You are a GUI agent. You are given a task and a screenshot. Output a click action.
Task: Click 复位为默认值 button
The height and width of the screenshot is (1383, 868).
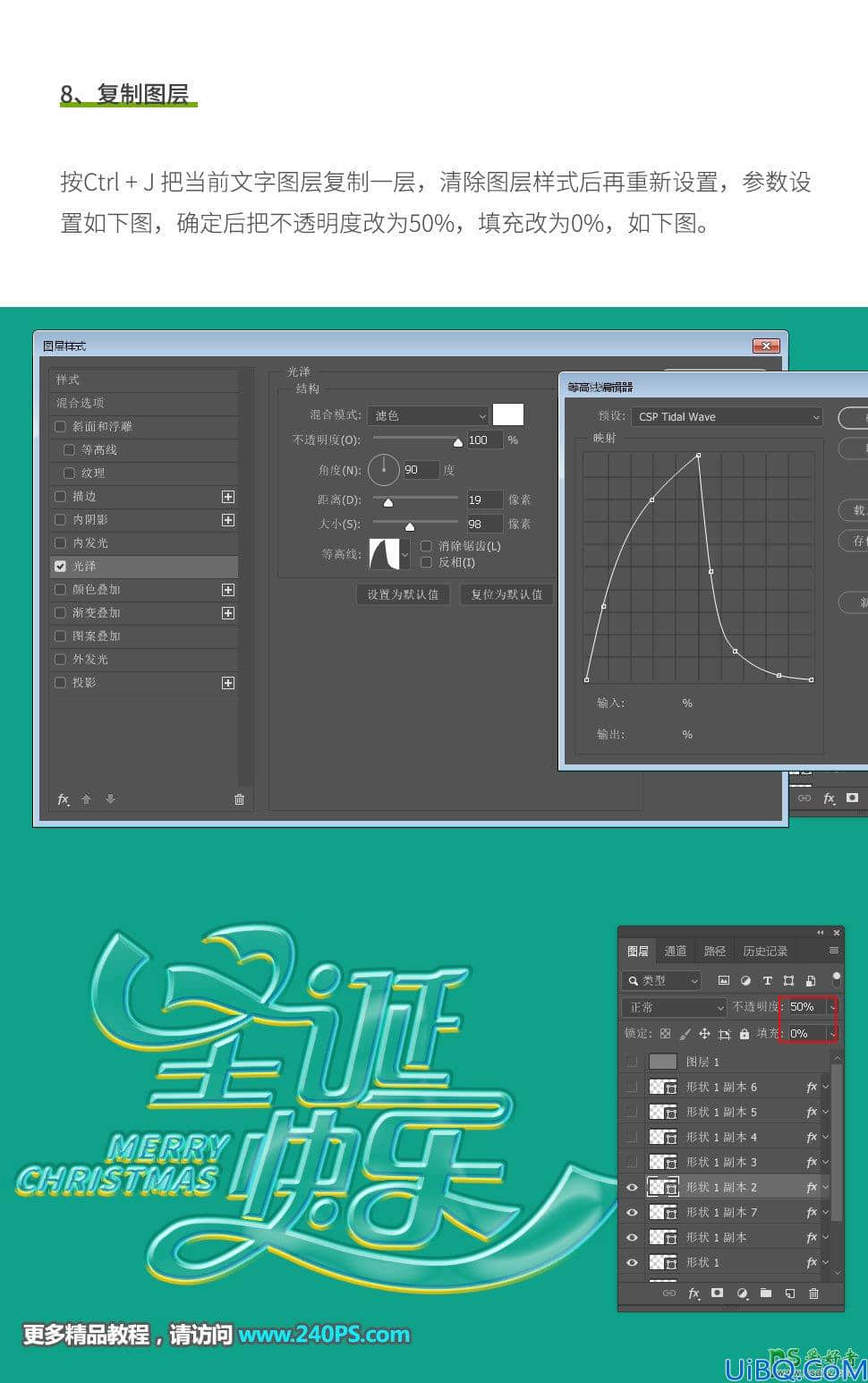pos(506,594)
